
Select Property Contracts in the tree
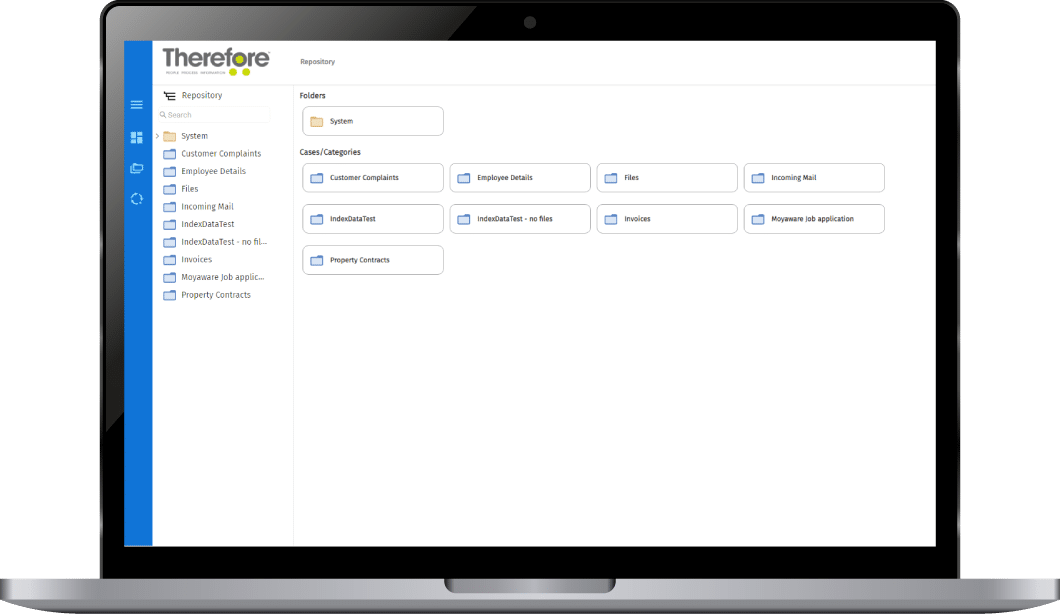216,295
